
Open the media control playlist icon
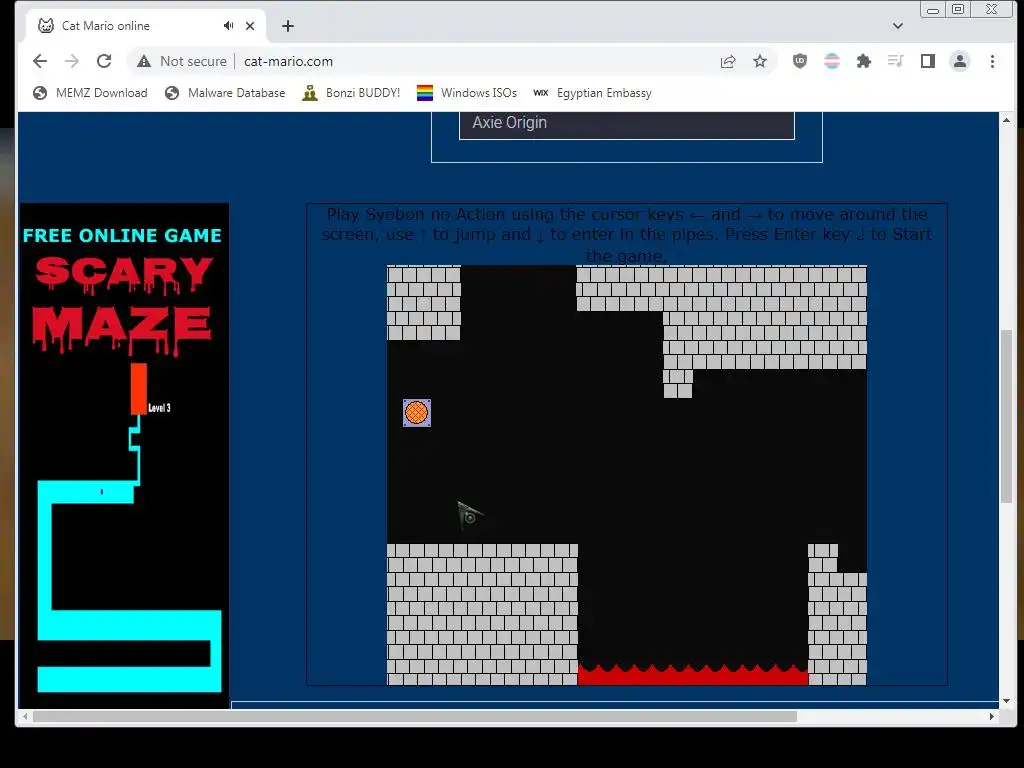click(895, 61)
